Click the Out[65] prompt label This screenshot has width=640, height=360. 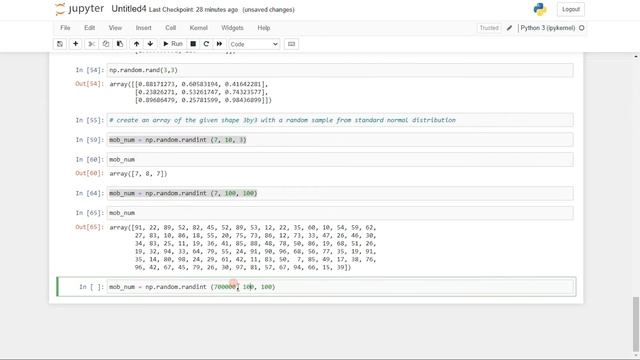pyautogui.click(x=89, y=227)
